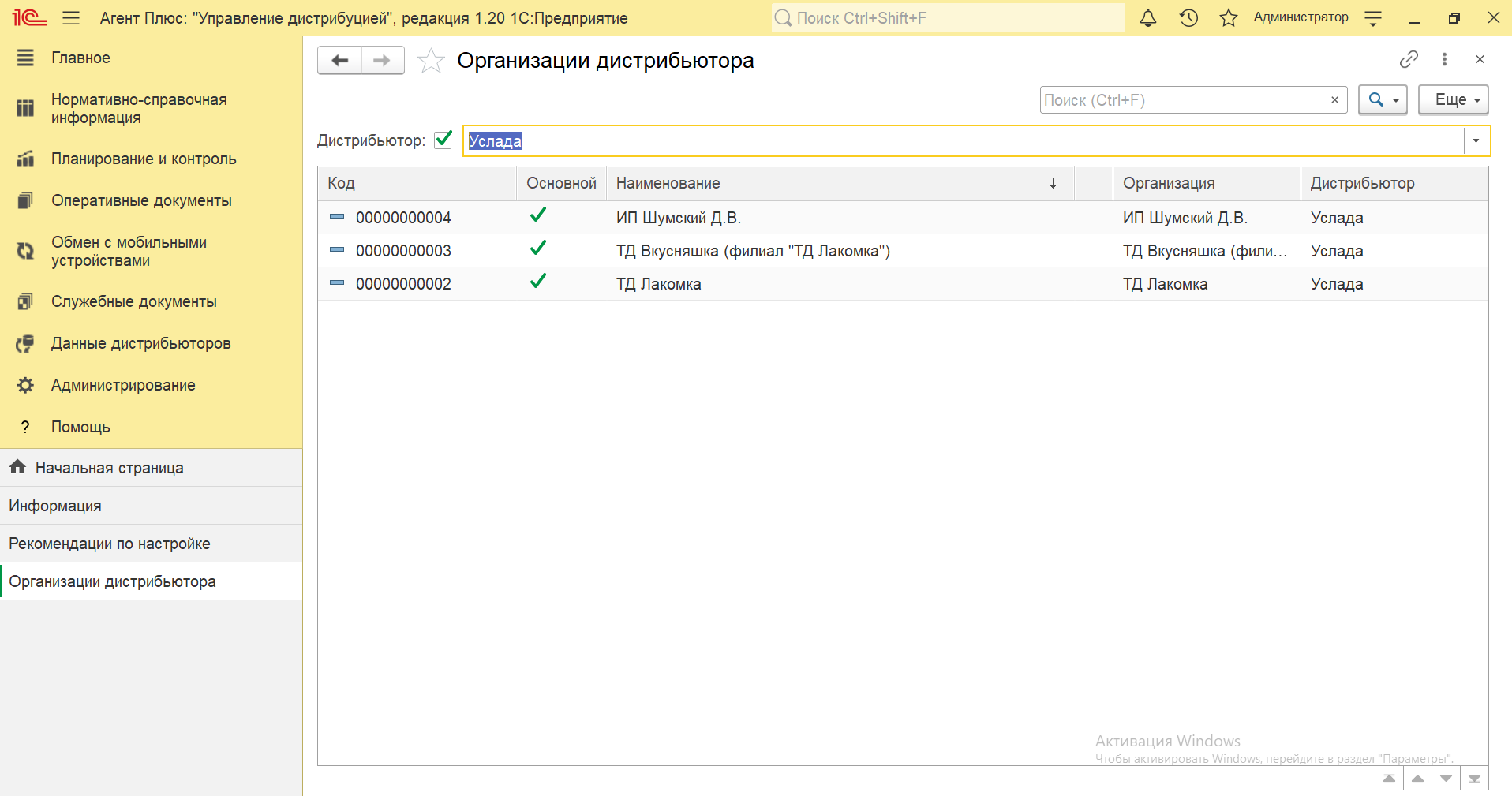Jump to first list row button
Viewport: 1512px width, 796px height.
[1389, 779]
